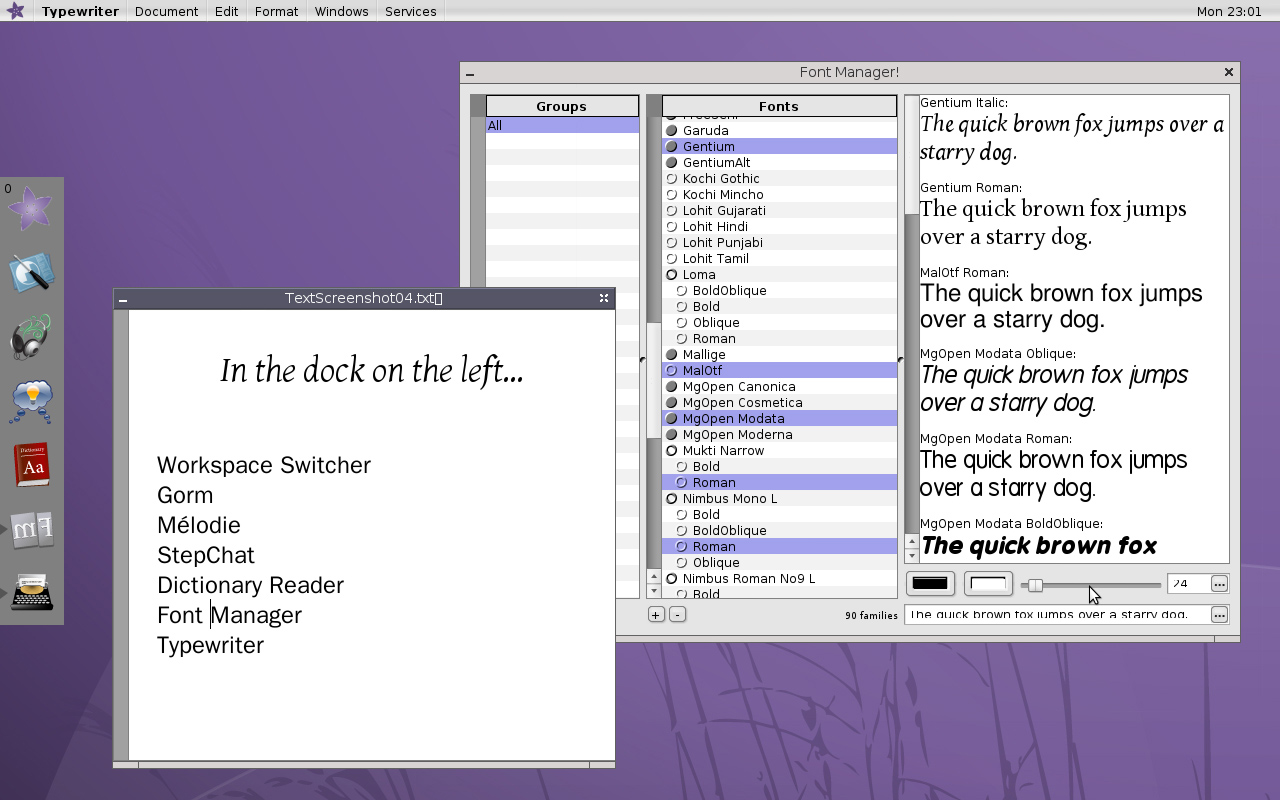The height and width of the screenshot is (800, 1280).
Task: Click the font size slider knob
Action: point(1036,585)
